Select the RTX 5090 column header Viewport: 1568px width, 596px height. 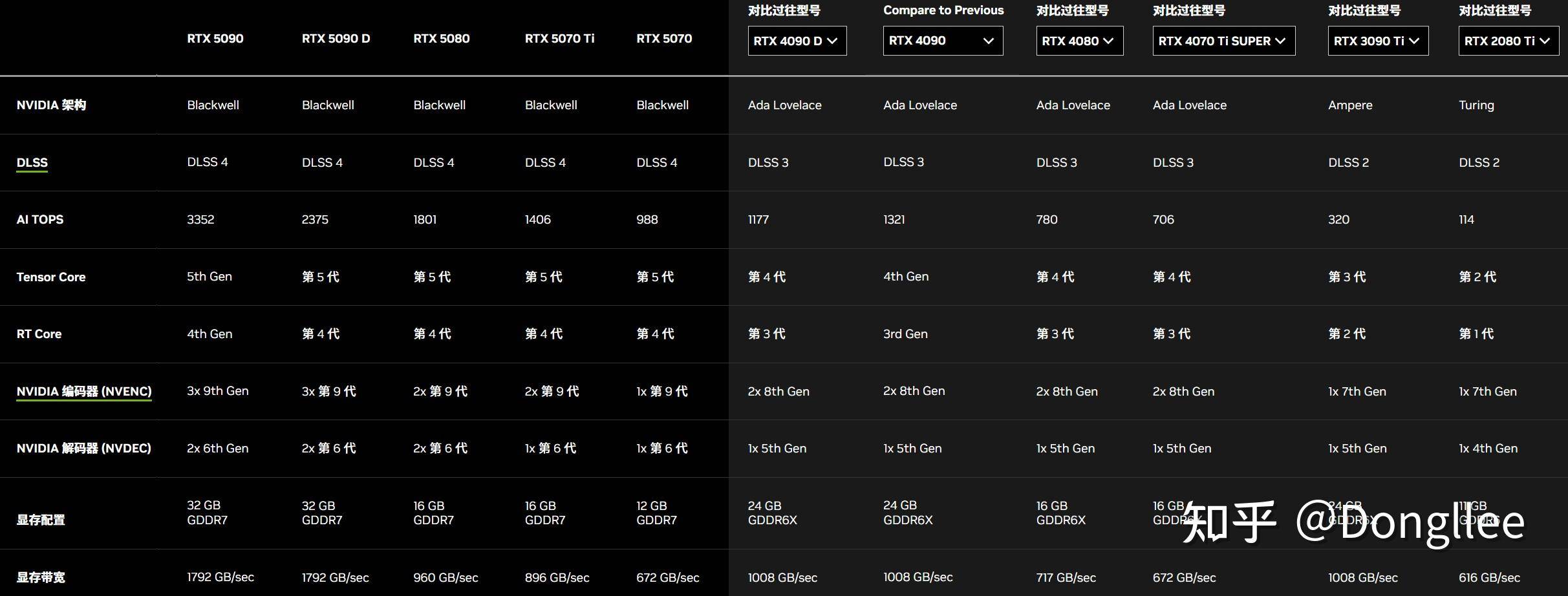coord(215,39)
